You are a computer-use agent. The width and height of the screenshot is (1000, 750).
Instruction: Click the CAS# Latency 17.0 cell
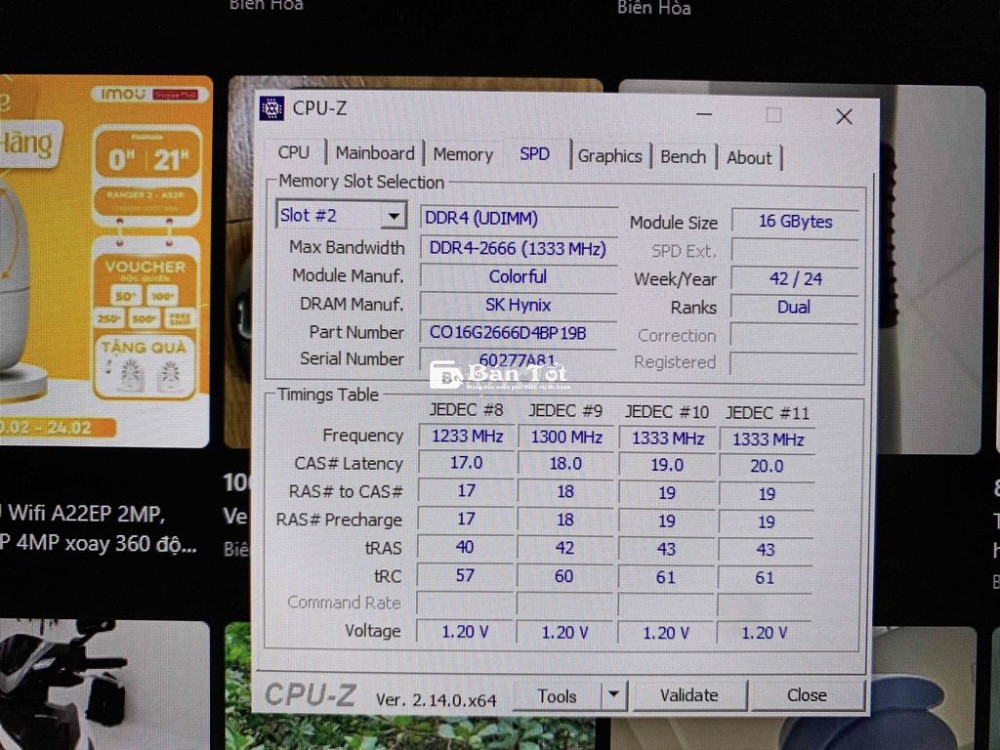[466, 463]
